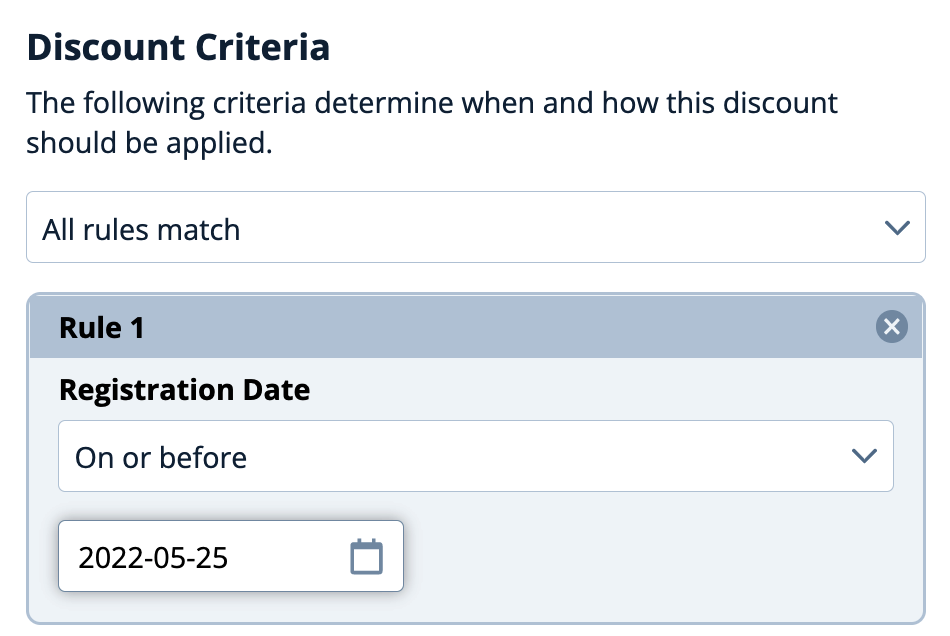Click the circular X on Rule 1 header
The height and width of the screenshot is (636, 950).
tap(891, 327)
